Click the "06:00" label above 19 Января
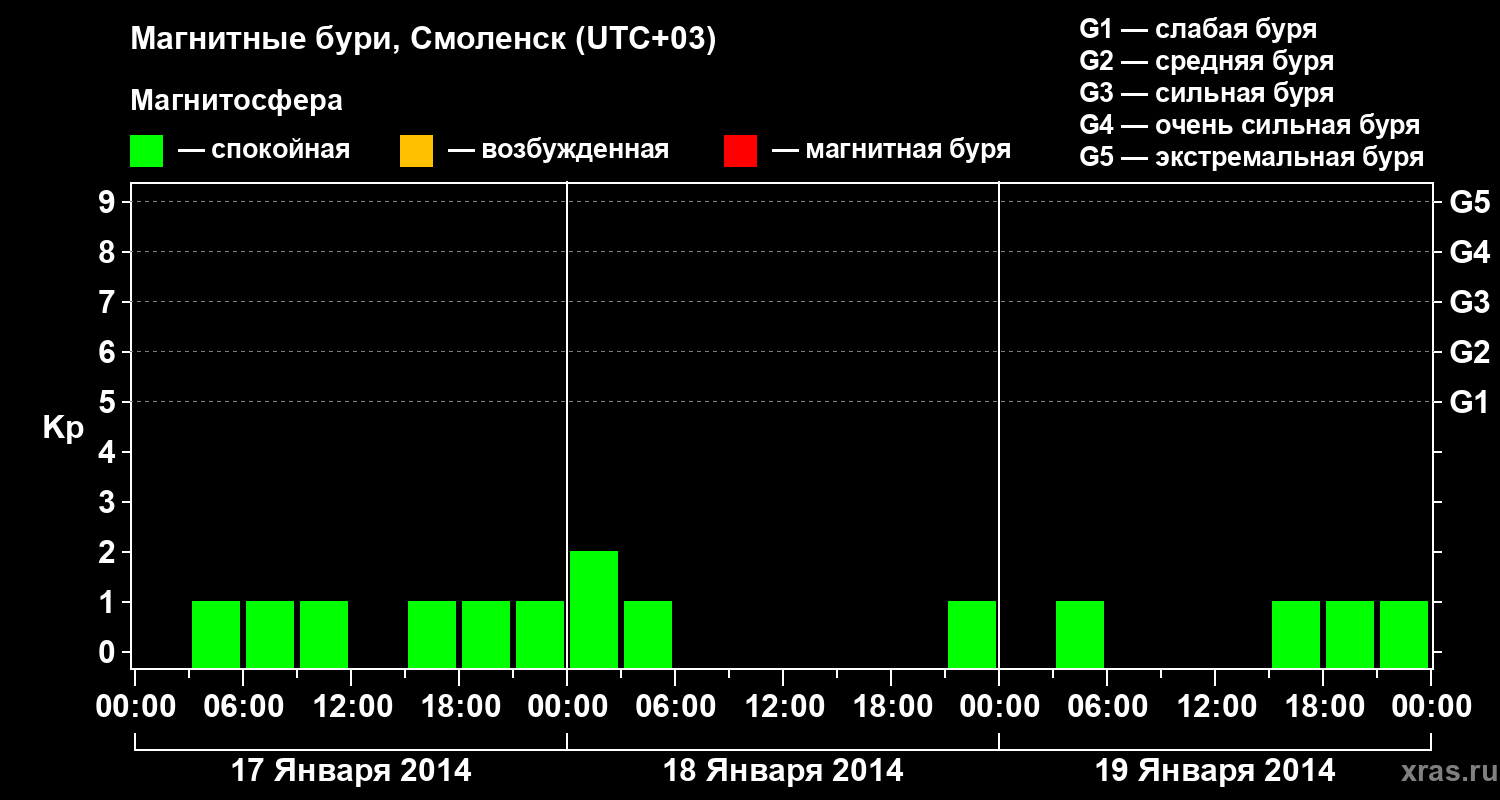The width and height of the screenshot is (1500, 800). pyautogui.click(x=1106, y=707)
